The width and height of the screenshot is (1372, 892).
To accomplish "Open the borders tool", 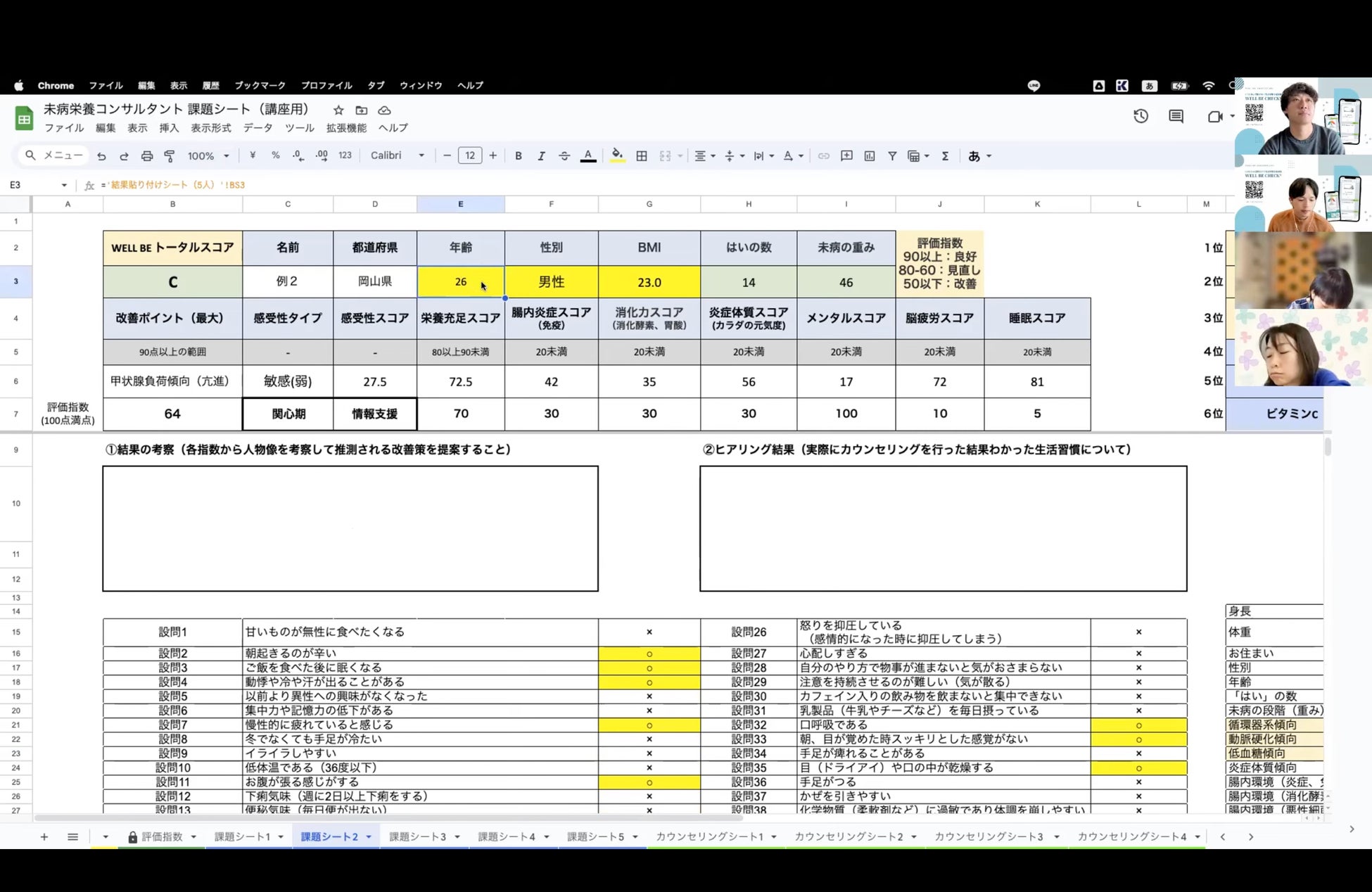I will pos(642,156).
